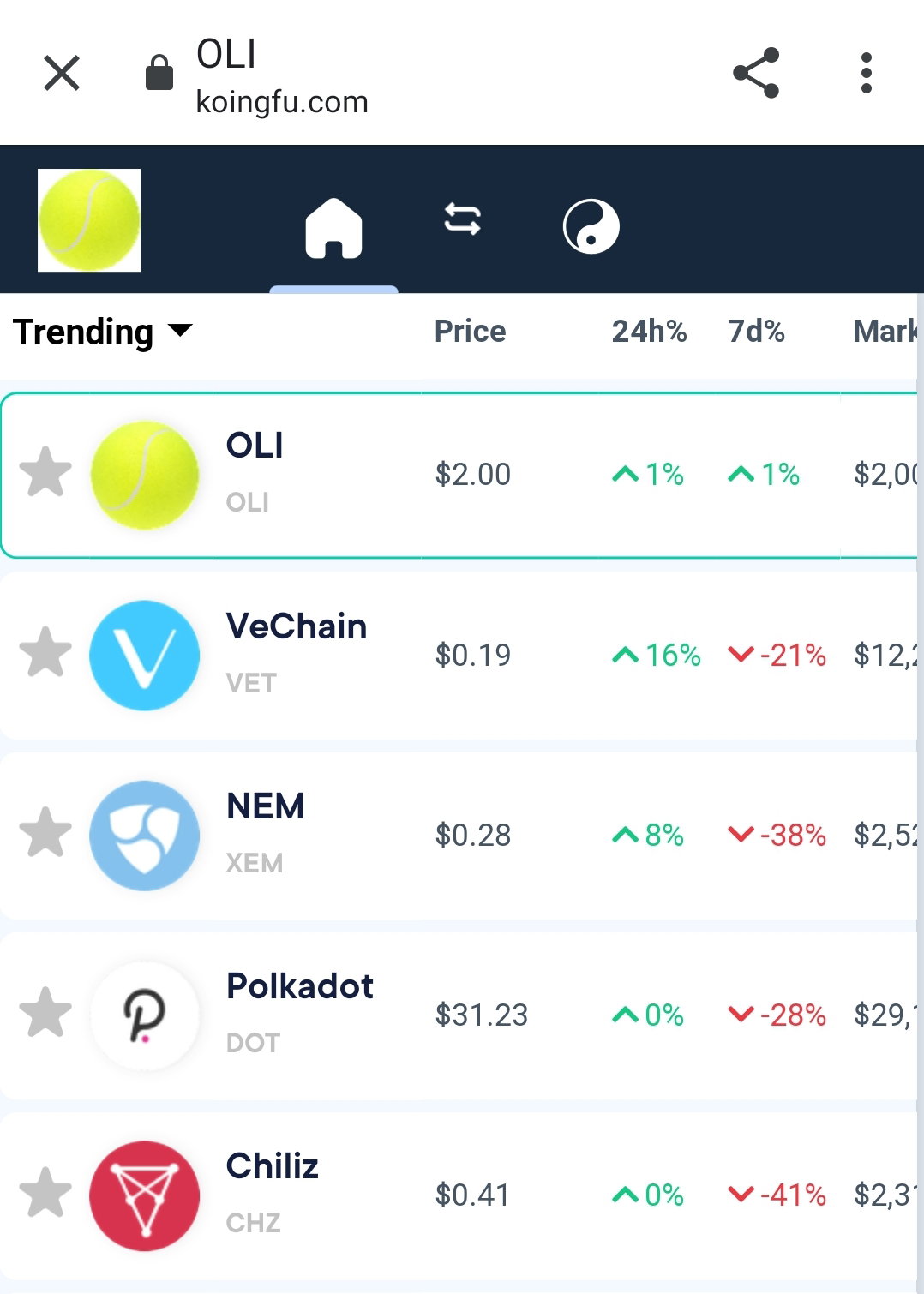
Task: Toggle the NEM favorite star
Action: click(45, 832)
